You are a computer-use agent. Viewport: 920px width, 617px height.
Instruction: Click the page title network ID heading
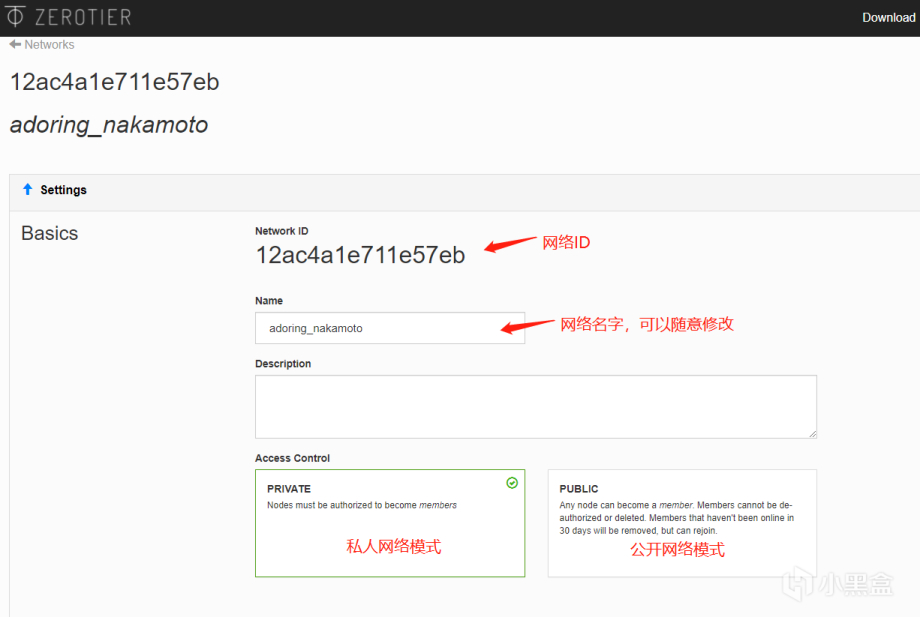(114, 82)
